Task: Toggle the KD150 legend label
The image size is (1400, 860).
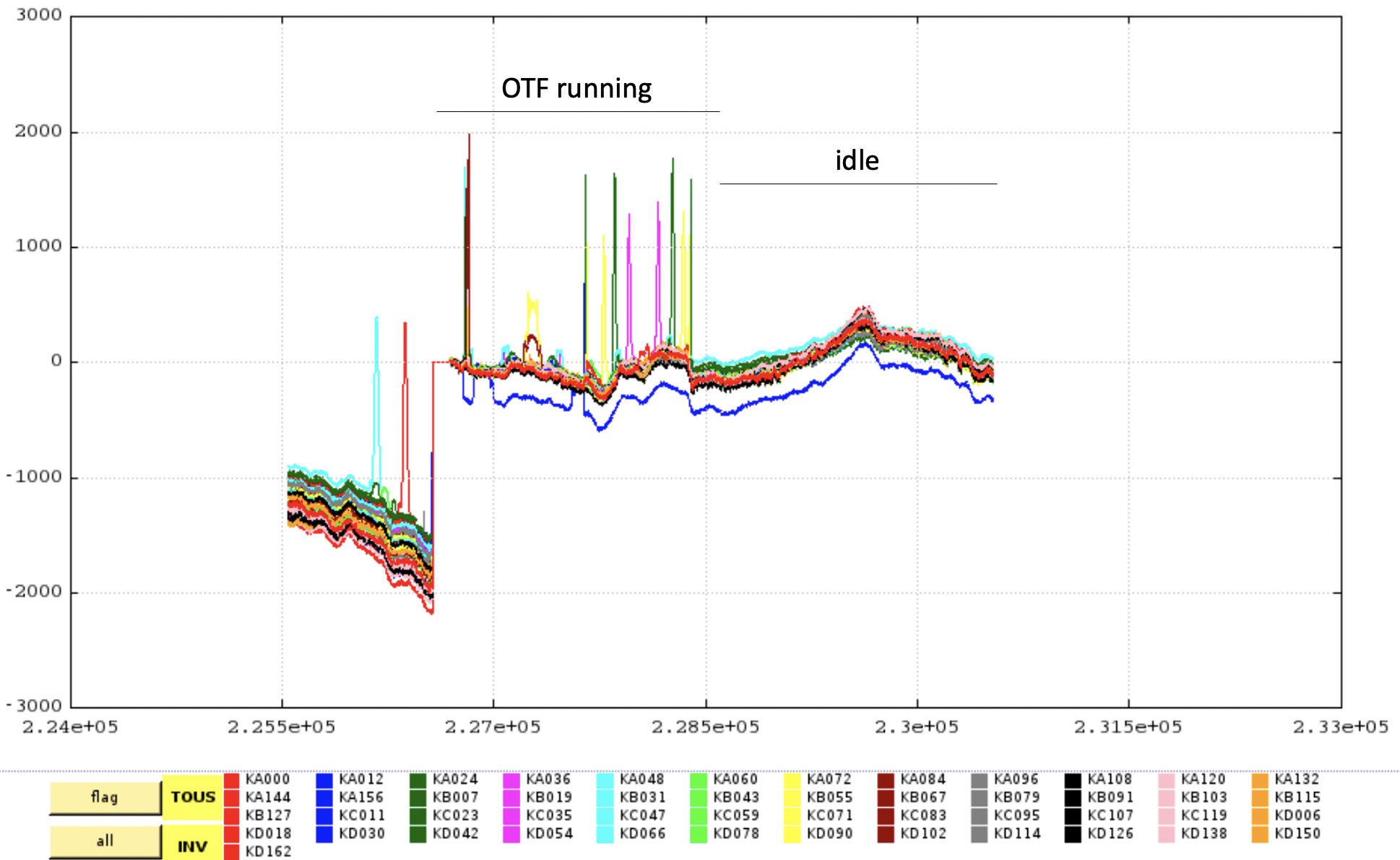Action: pyautogui.click(x=1297, y=834)
